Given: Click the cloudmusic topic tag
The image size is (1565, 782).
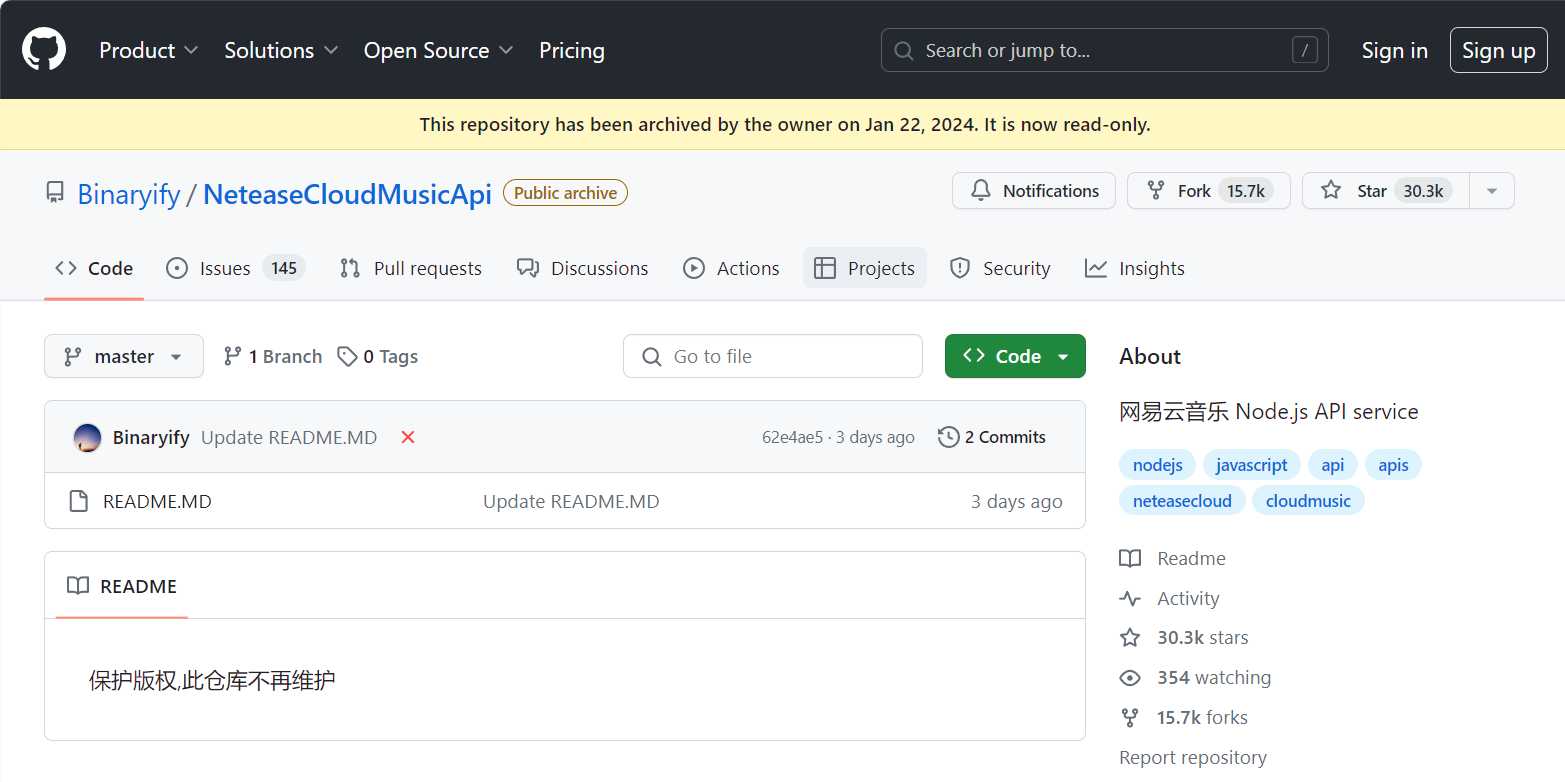Looking at the screenshot, I should (x=1308, y=501).
